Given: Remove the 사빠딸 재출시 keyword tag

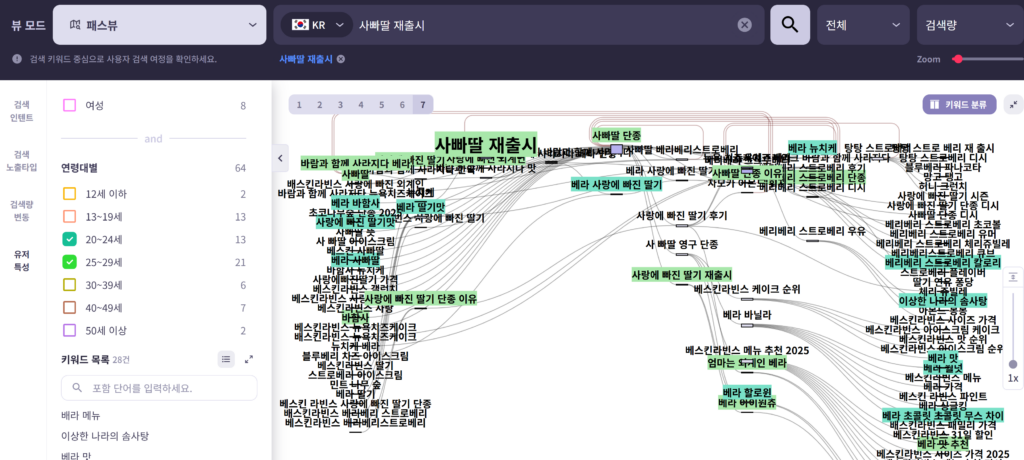Looking at the screenshot, I should click(341, 59).
